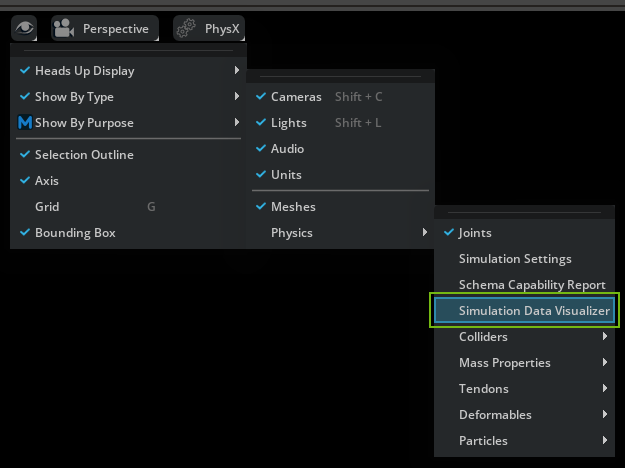
Task: Click the Shift + C shortcut text
Action: point(358,96)
